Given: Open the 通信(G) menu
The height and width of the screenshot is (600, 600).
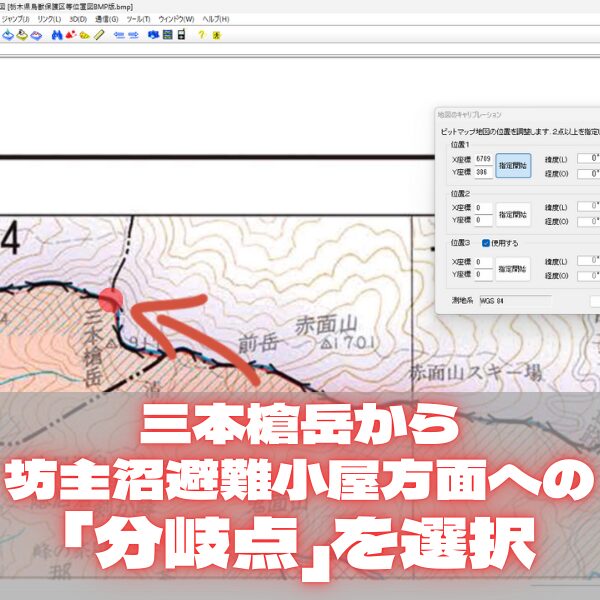Looking at the screenshot, I should click(x=106, y=19).
